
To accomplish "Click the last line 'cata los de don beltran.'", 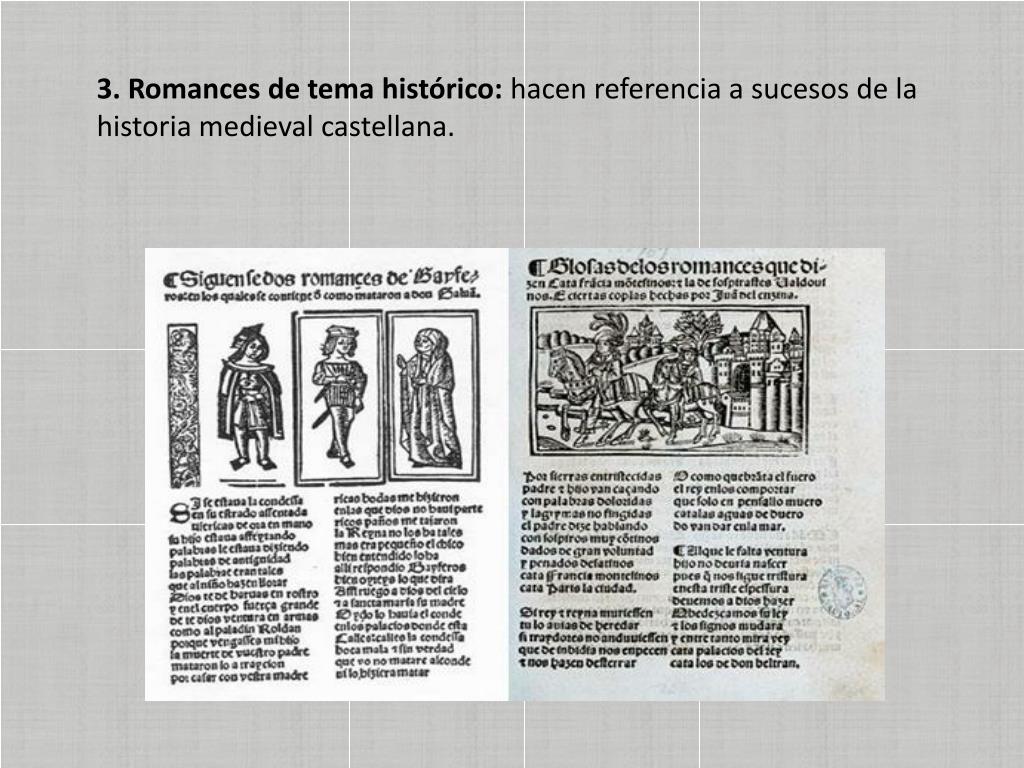I will tap(735, 664).
